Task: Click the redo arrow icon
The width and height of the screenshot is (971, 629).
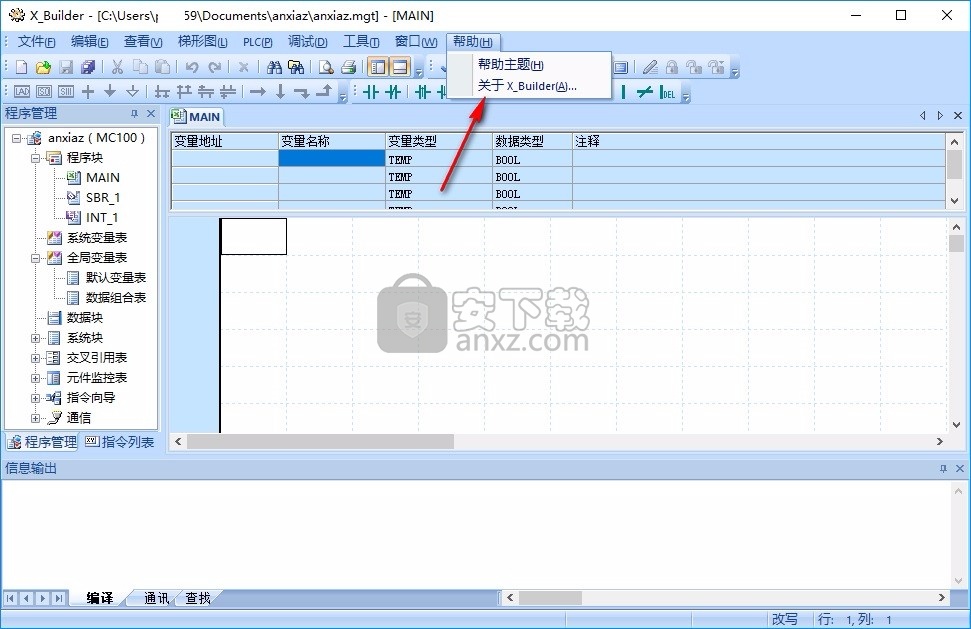Action: coord(214,67)
